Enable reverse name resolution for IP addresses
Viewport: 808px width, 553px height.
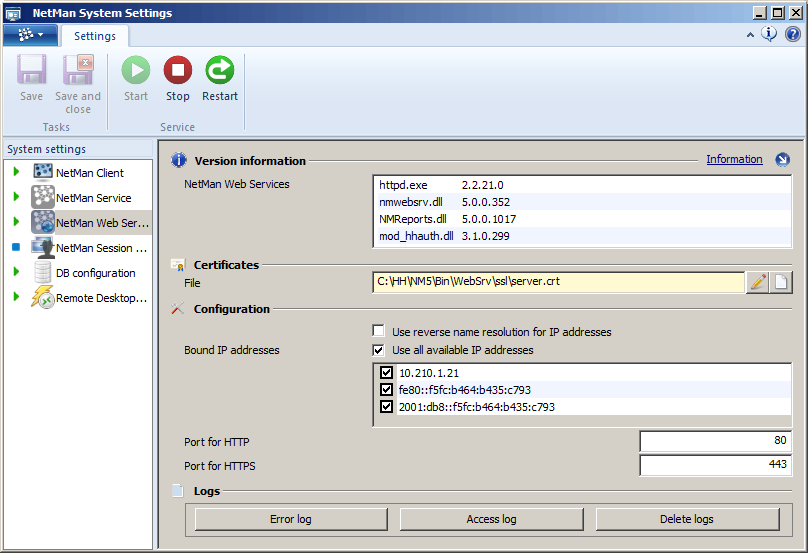click(x=379, y=331)
